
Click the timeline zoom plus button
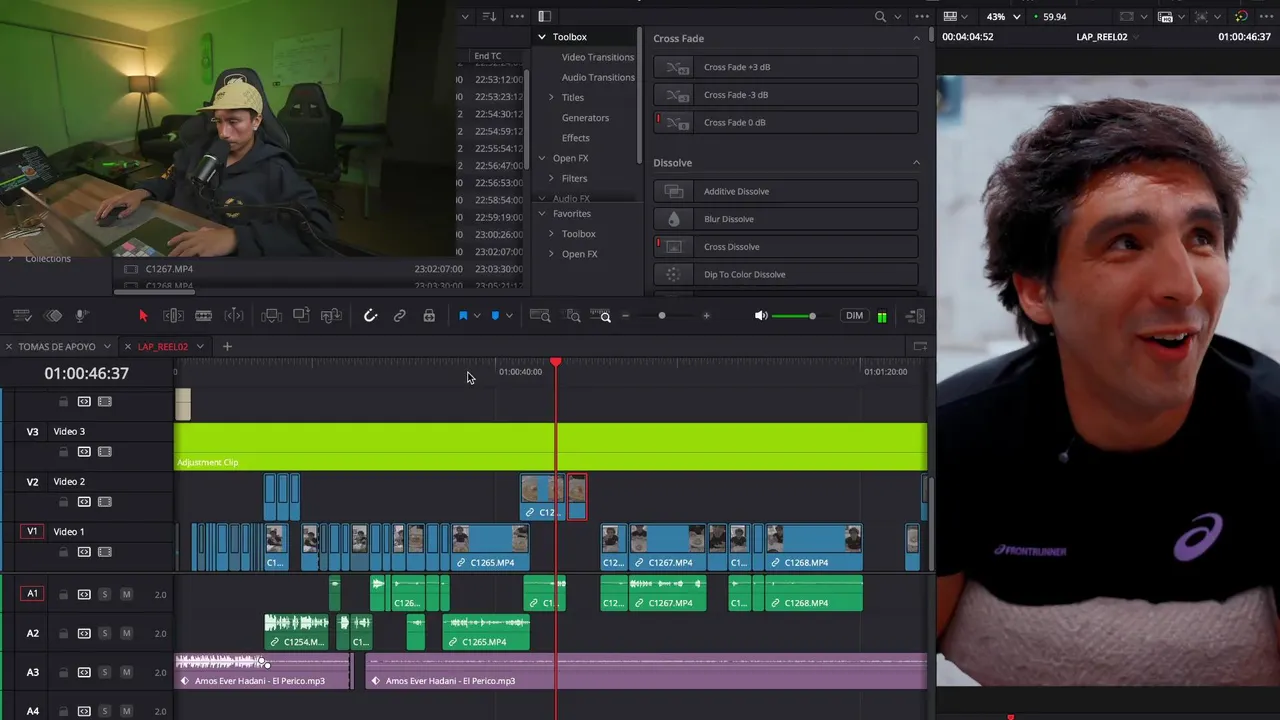(x=706, y=316)
